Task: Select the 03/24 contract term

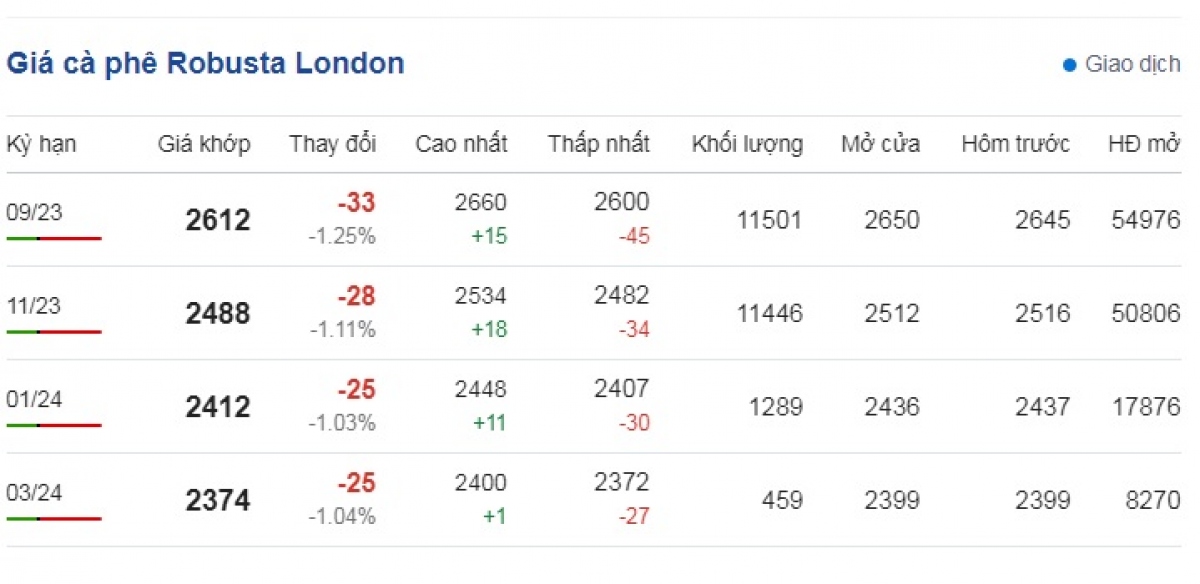Action: click(33, 493)
